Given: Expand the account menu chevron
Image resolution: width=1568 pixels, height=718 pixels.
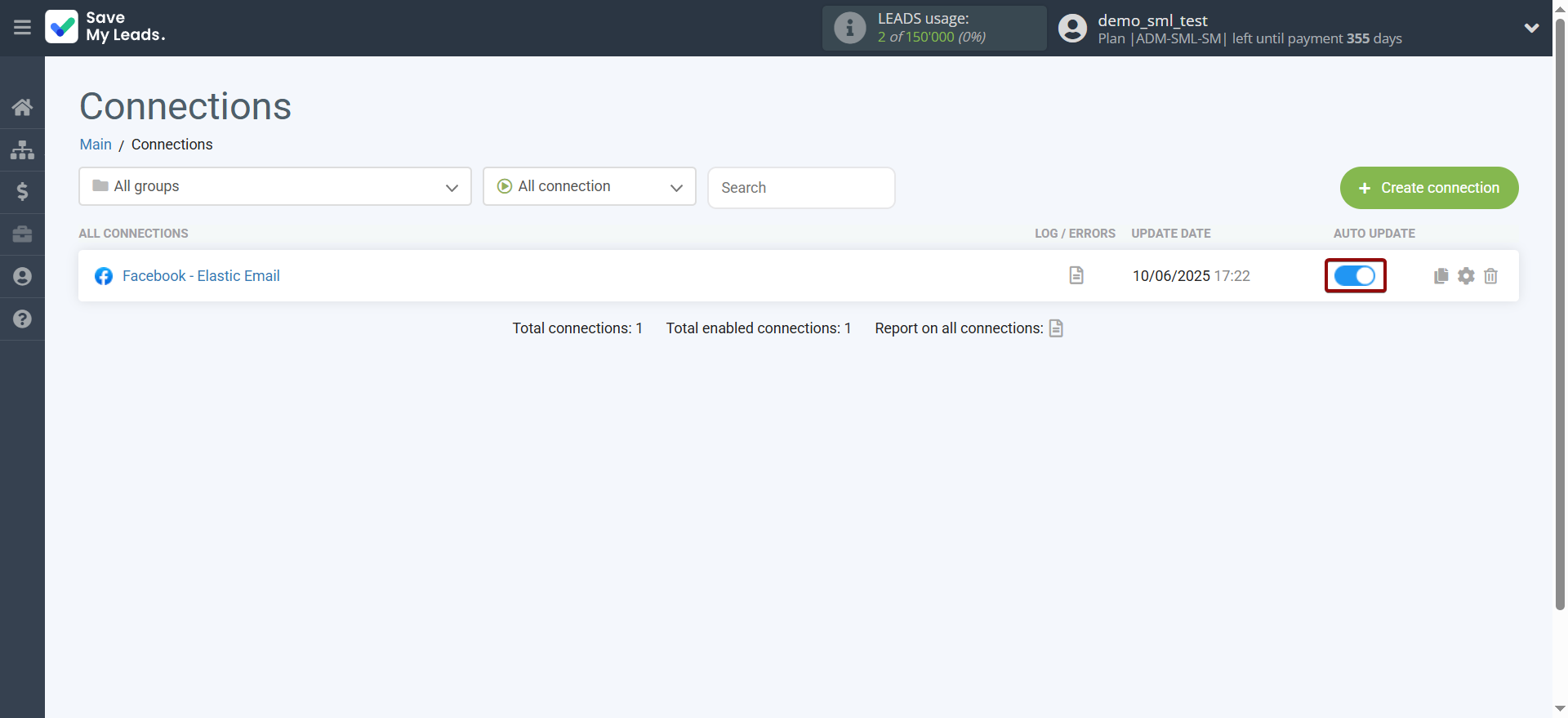Looking at the screenshot, I should (1531, 28).
